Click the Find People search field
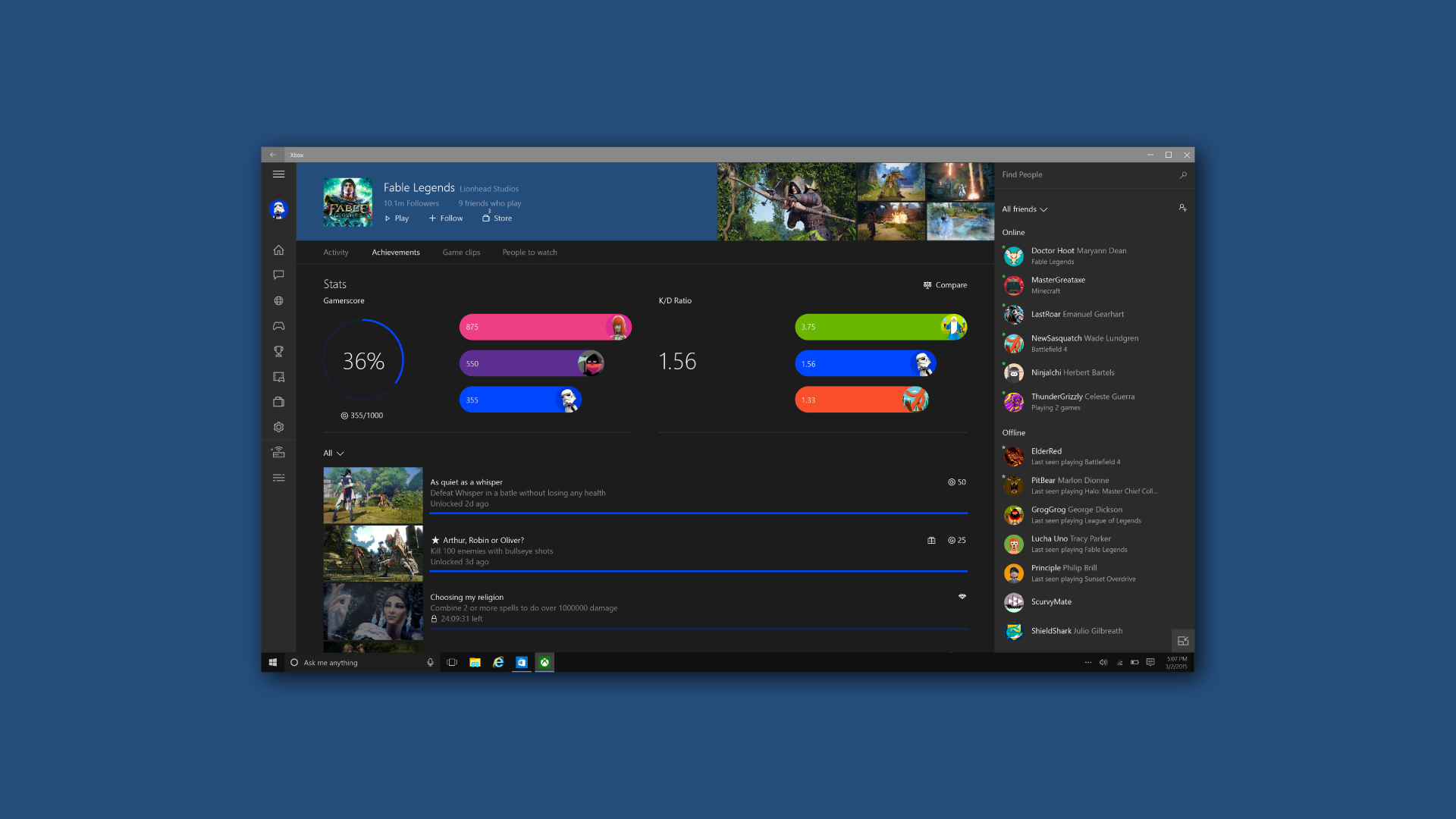Viewport: 1456px width, 819px height. coord(1094,175)
